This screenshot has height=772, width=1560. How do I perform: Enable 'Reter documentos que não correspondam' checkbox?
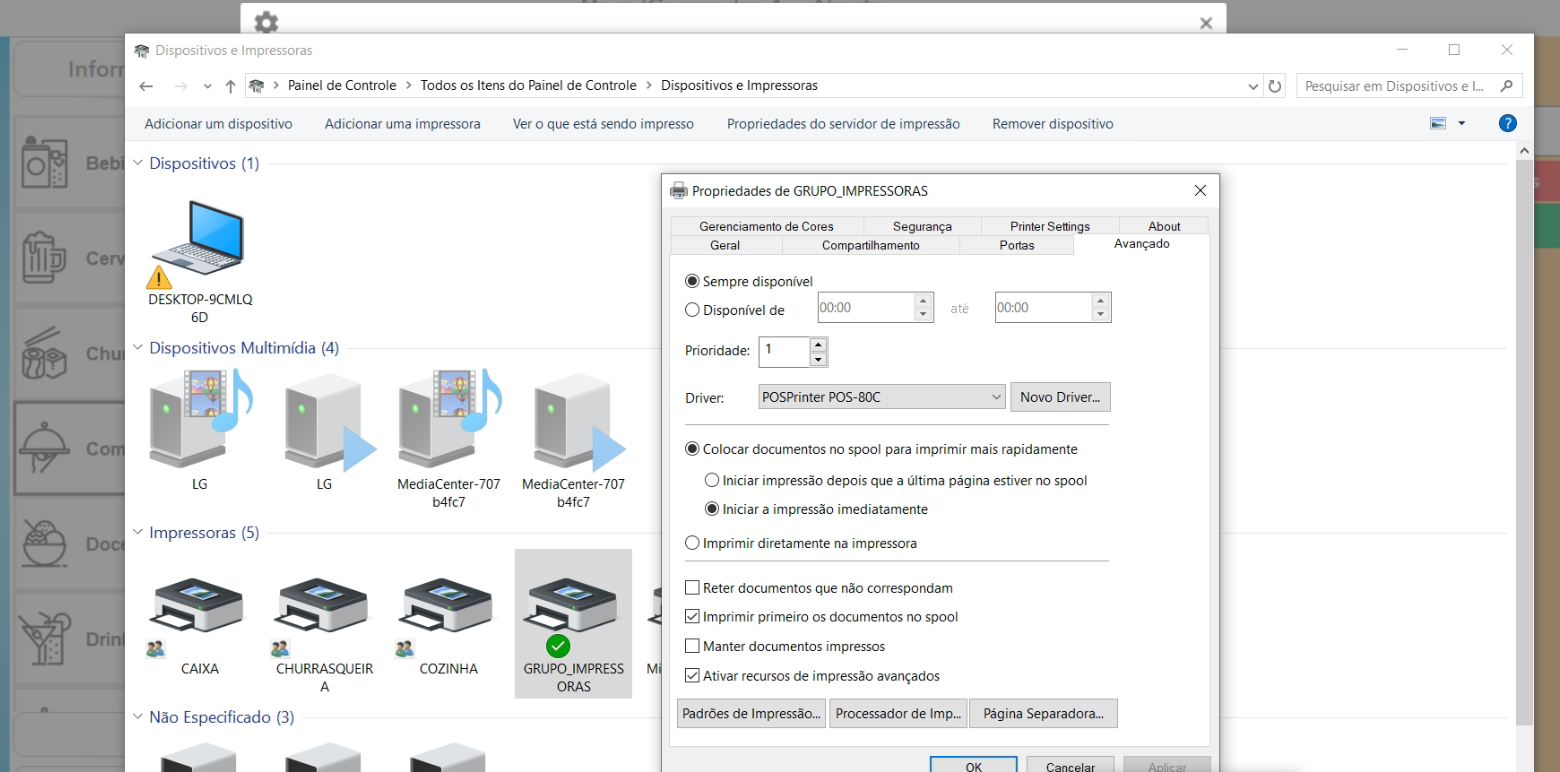(692, 588)
